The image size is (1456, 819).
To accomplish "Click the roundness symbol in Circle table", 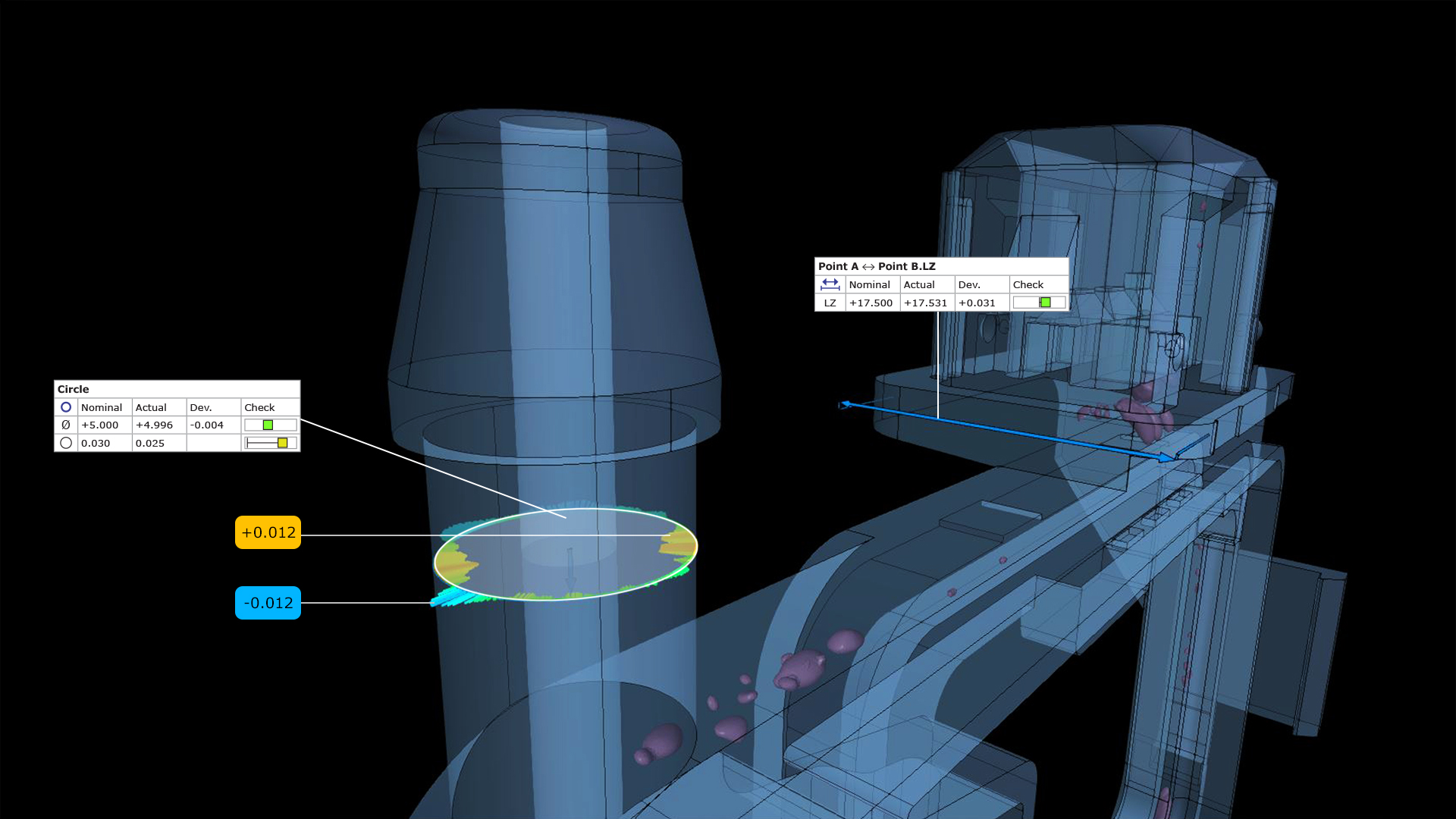I will (x=66, y=443).
